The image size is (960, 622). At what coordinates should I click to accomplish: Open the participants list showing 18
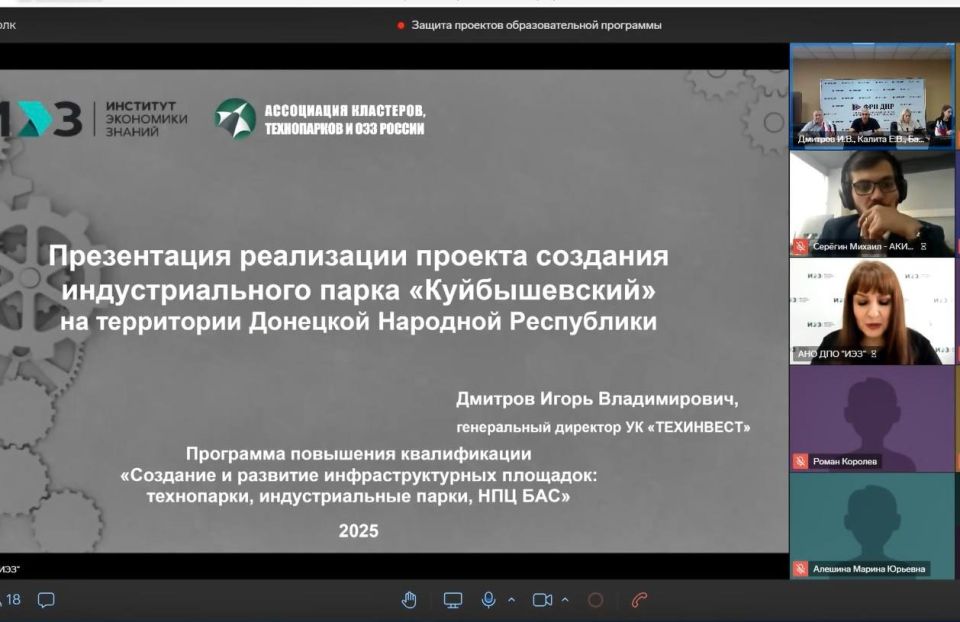(13, 598)
